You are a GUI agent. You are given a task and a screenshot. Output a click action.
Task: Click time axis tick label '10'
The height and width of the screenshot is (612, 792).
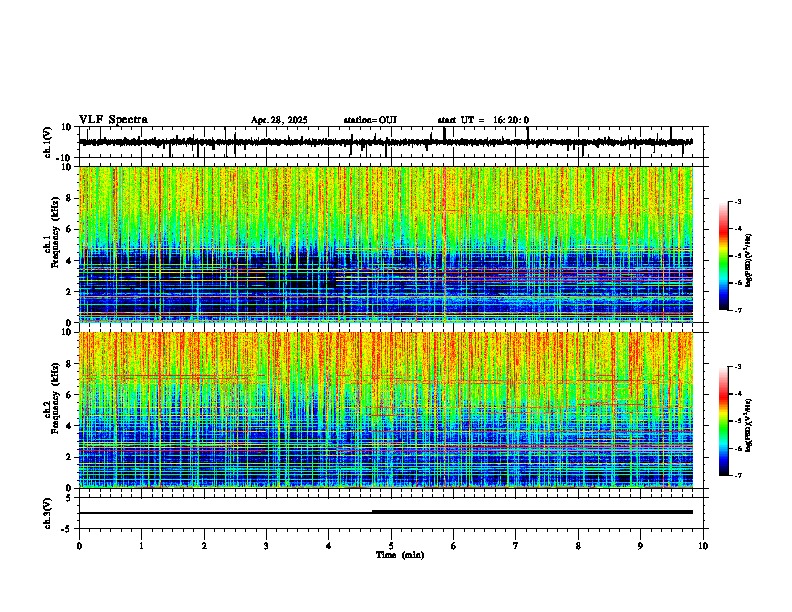pyautogui.click(x=703, y=546)
